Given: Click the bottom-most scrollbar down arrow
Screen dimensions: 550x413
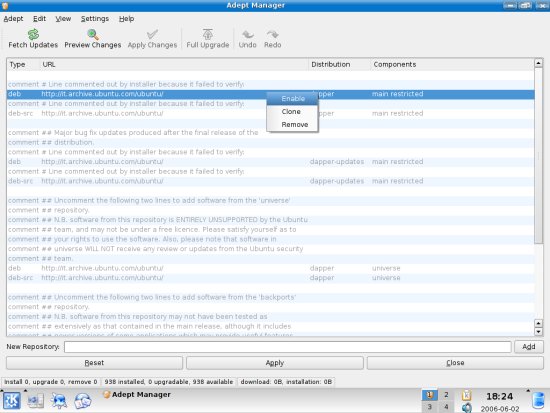Looking at the screenshot, I should tap(538, 332).
